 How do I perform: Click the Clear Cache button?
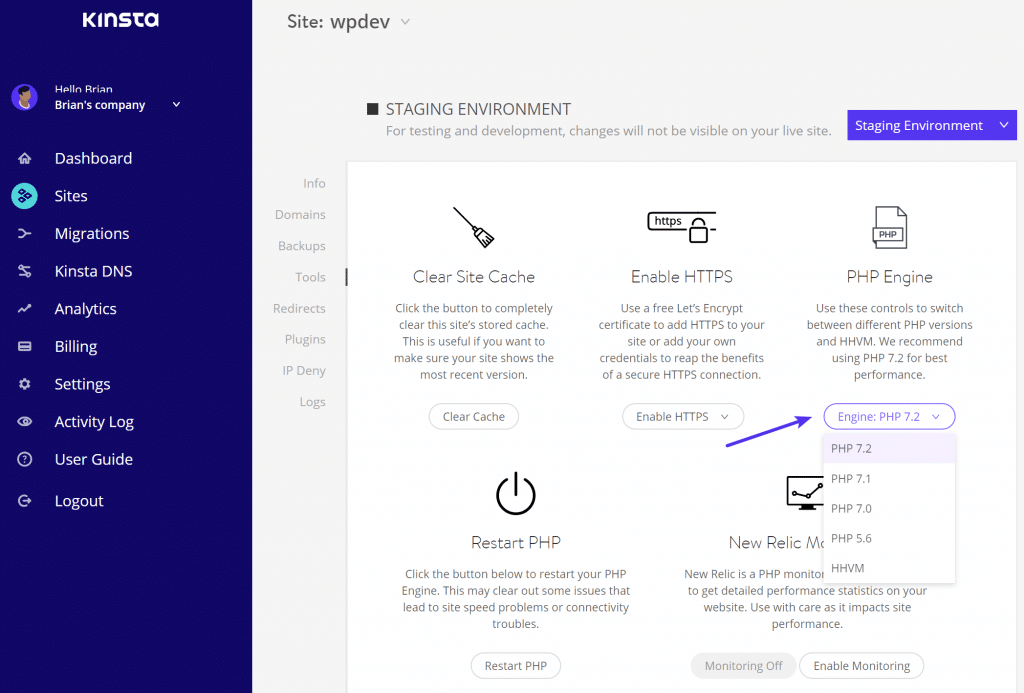tap(473, 417)
